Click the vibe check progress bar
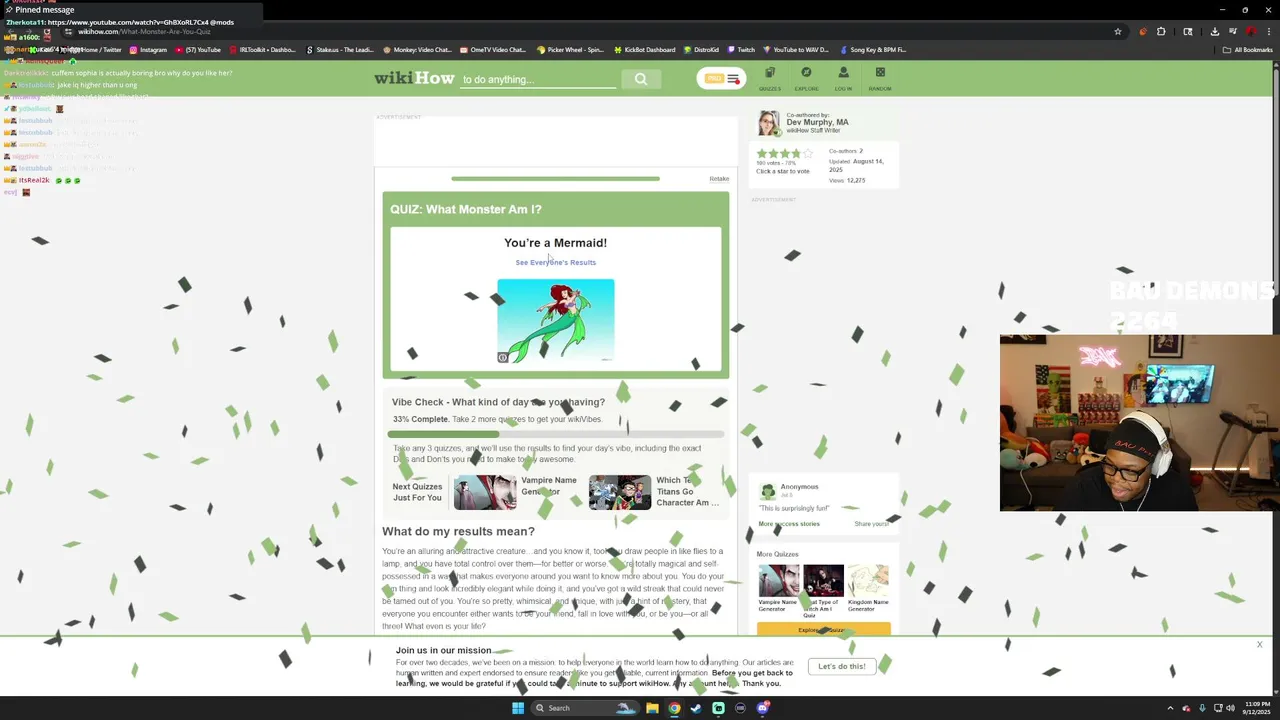The height and width of the screenshot is (720, 1280). (555, 434)
